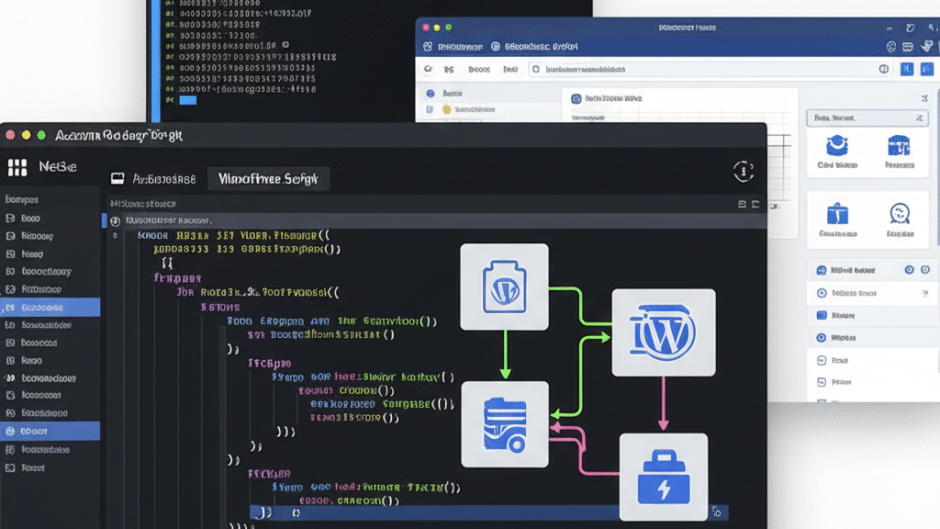The width and height of the screenshot is (940, 529).
Task: Click the second circular icon at right of top list row
Action: [926, 270]
